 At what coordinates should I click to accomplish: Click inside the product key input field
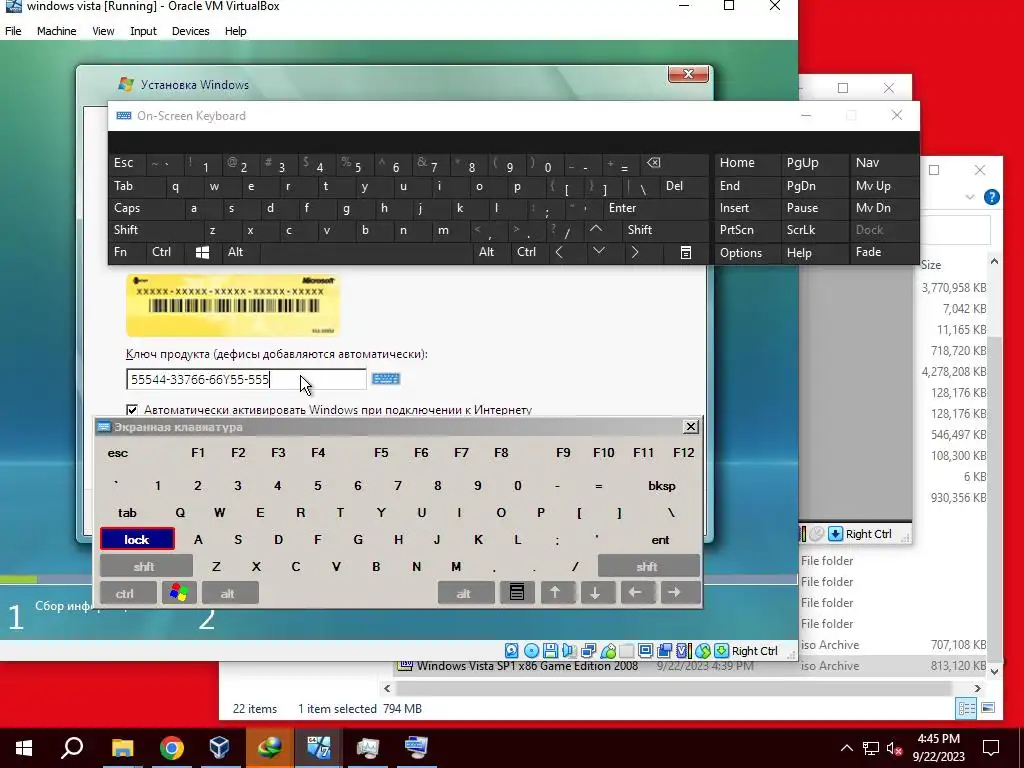click(x=246, y=379)
